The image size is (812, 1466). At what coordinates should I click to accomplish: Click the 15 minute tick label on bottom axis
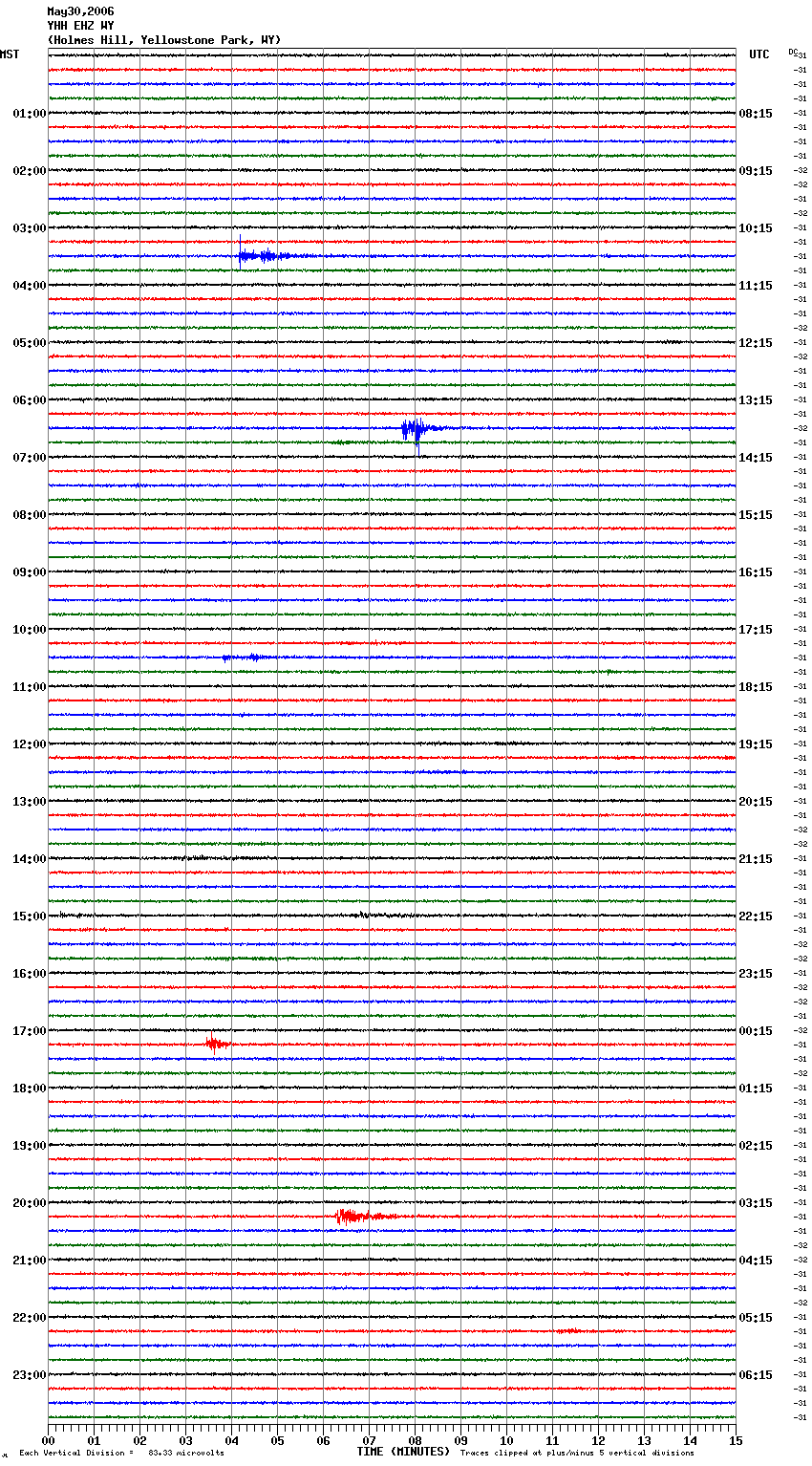(736, 1440)
